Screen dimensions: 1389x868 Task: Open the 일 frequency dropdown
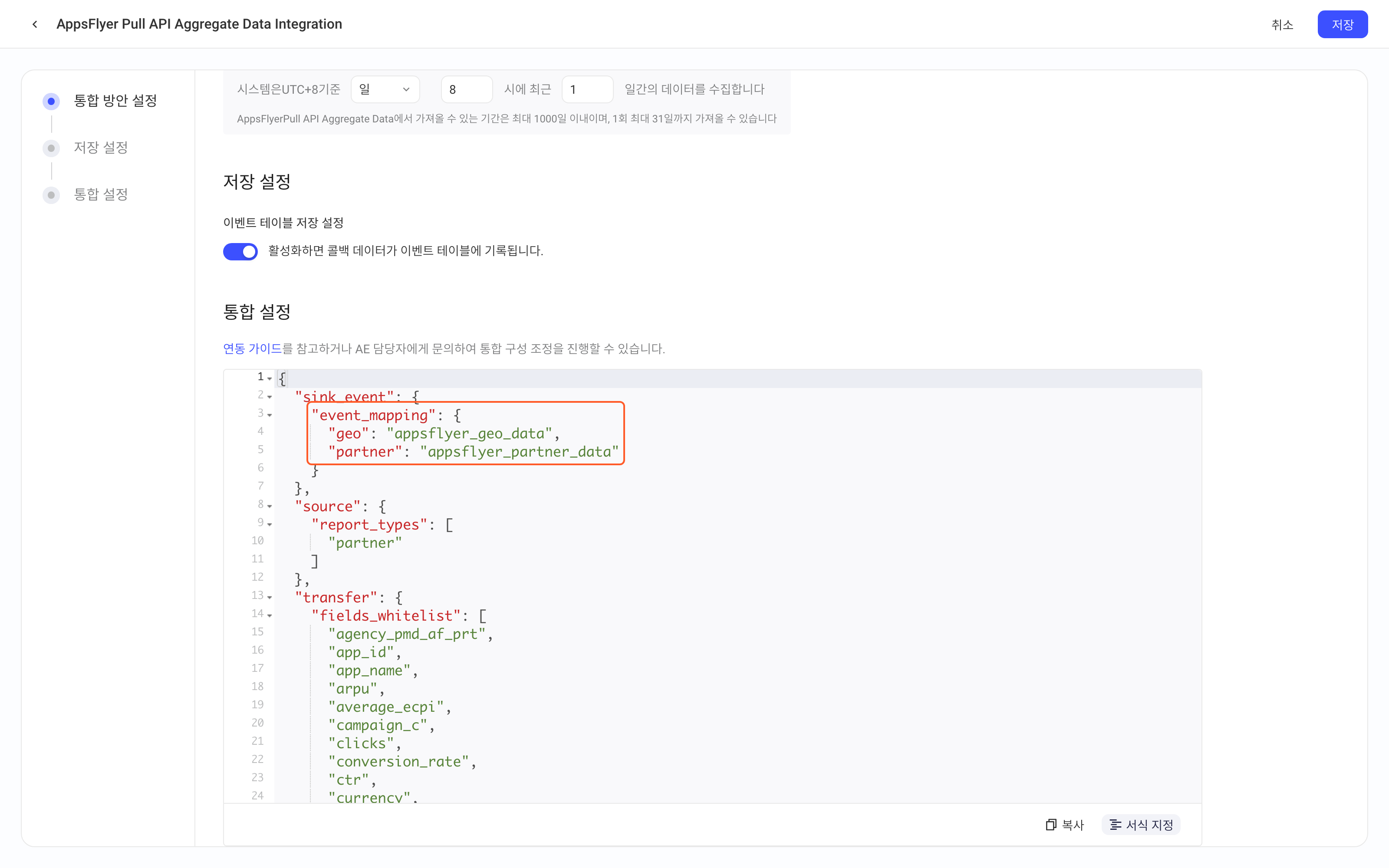[x=385, y=89]
